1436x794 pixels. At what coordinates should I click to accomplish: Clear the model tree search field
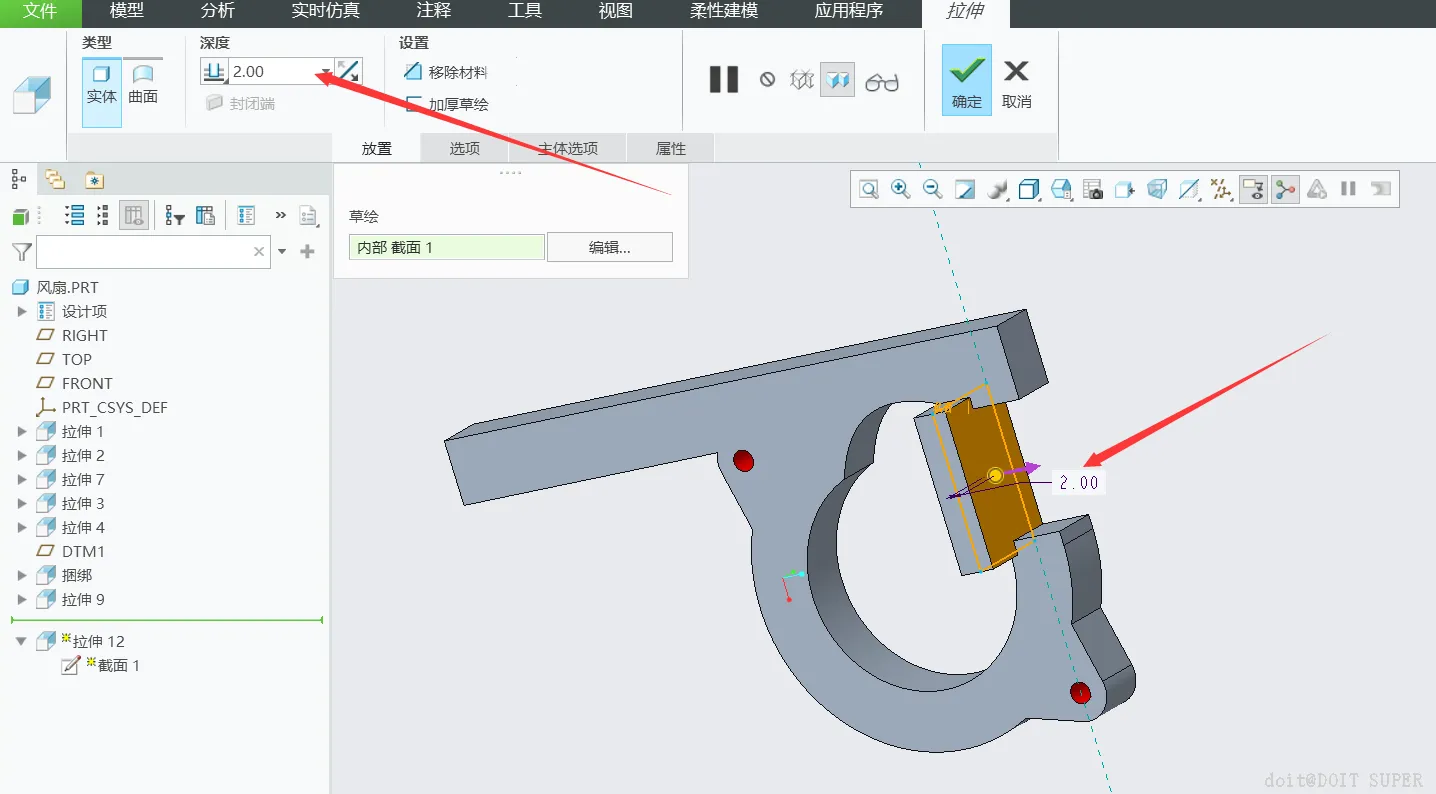(x=259, y=252)
